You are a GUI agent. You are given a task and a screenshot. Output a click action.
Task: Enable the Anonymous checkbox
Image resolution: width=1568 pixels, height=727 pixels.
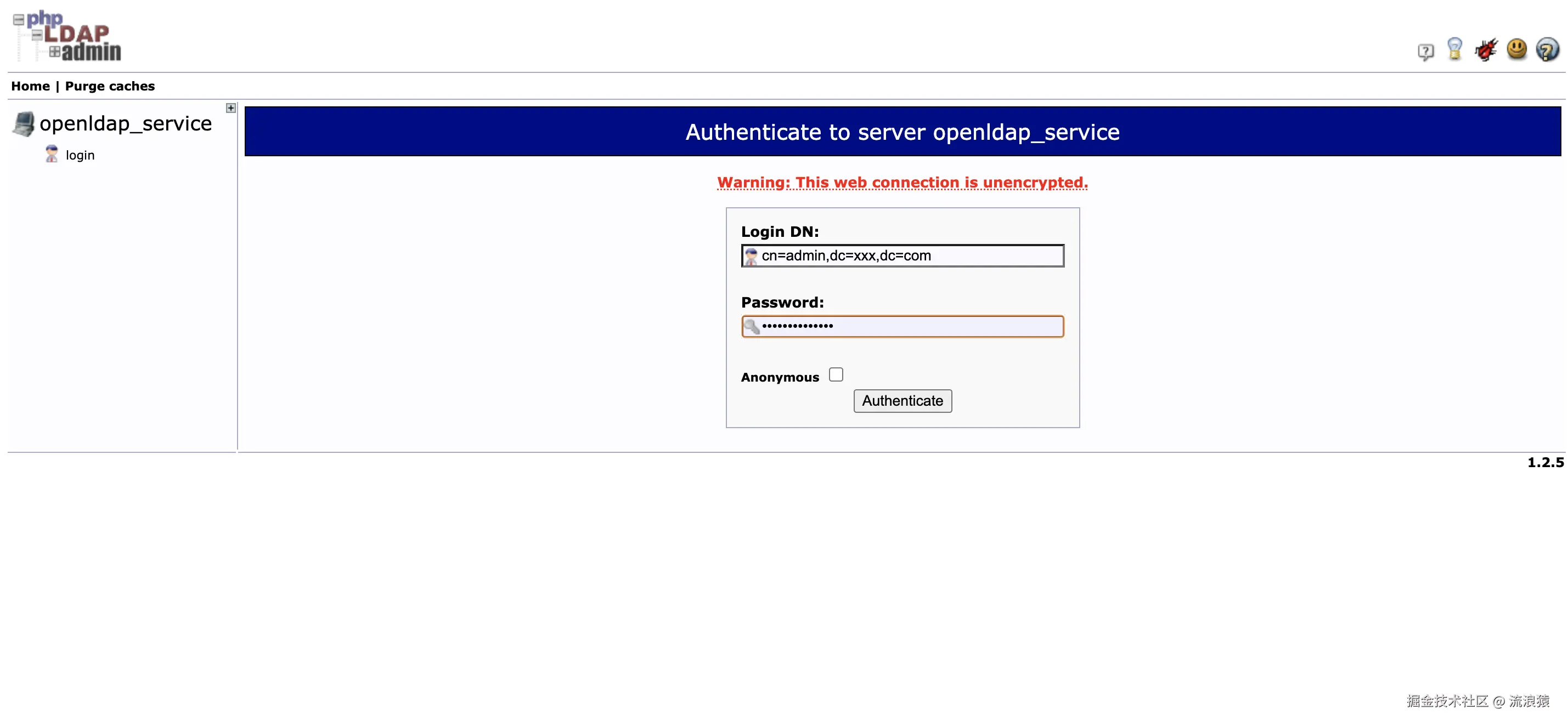[836, 375]
